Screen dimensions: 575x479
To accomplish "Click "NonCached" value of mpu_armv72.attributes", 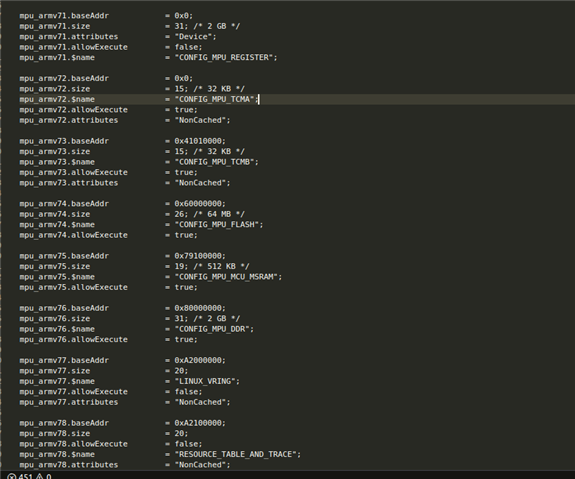I will click(202, 120).
